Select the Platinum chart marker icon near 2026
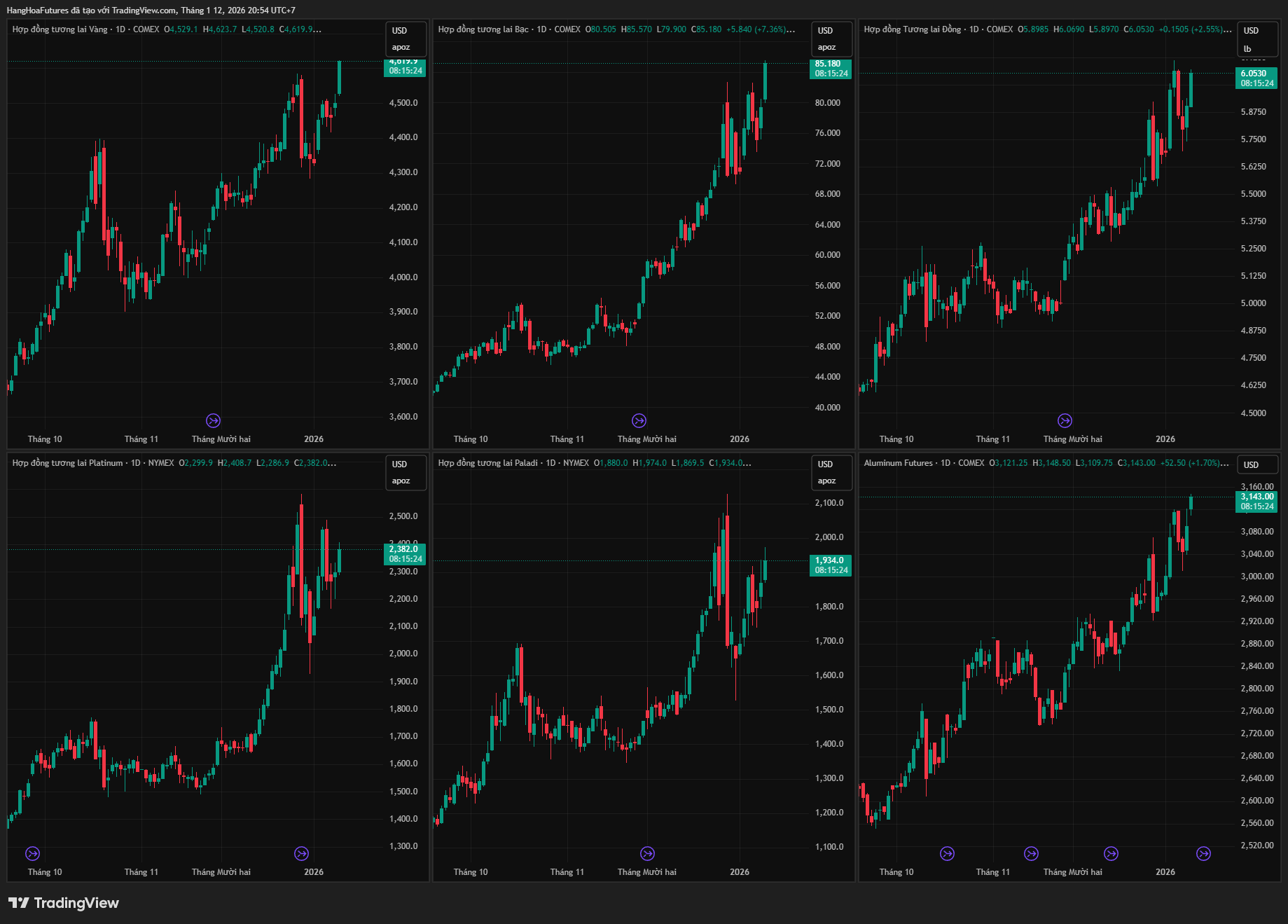1288x924 pixels. [x=301, y=853]
